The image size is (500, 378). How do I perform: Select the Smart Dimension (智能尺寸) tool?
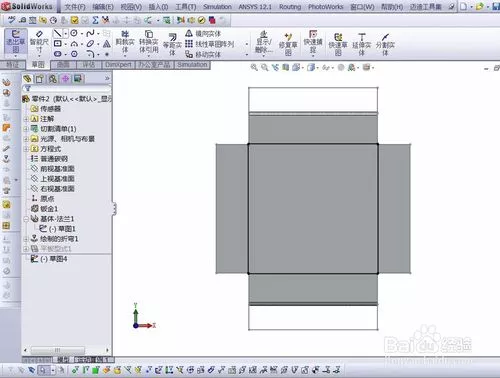pos(39,42)
